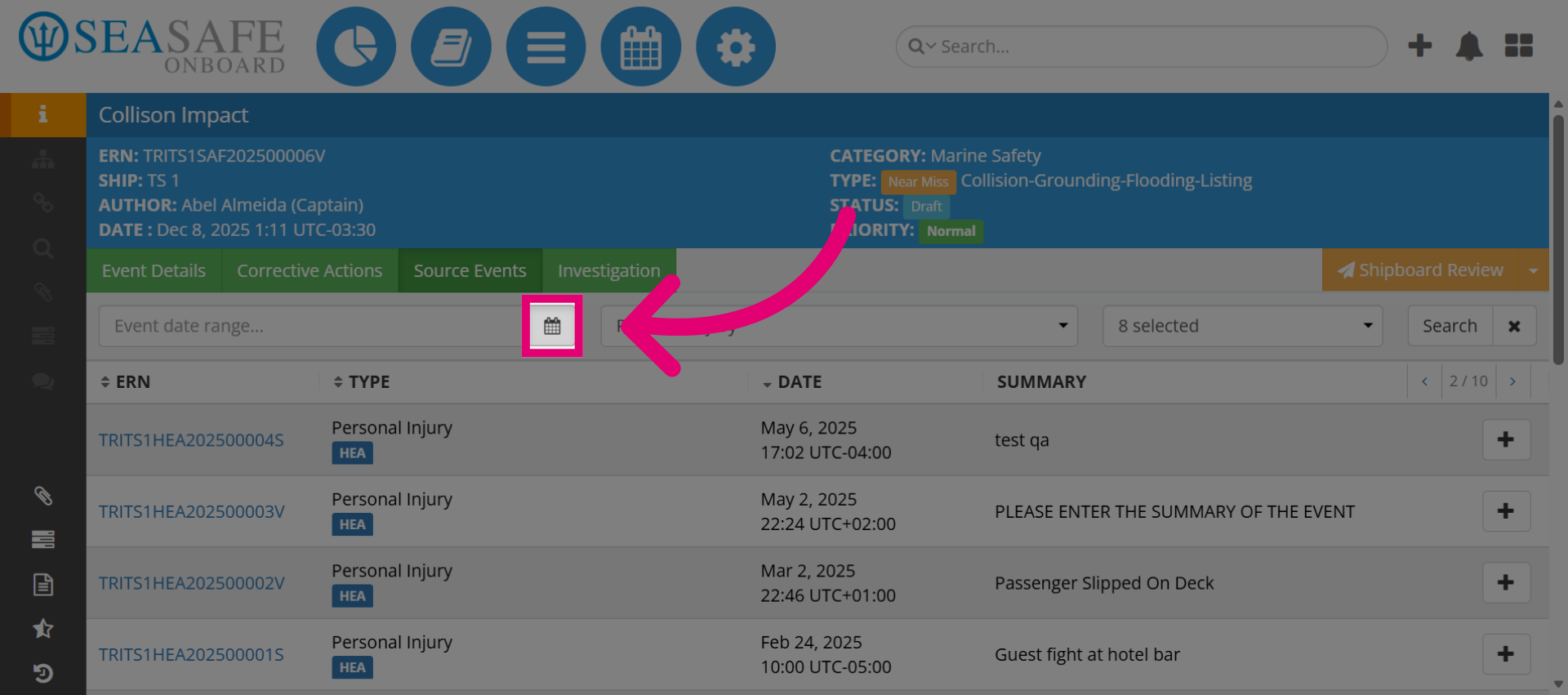
Task: Add source event TRITS1HEA202500001S
Action: coord(1506,654)
